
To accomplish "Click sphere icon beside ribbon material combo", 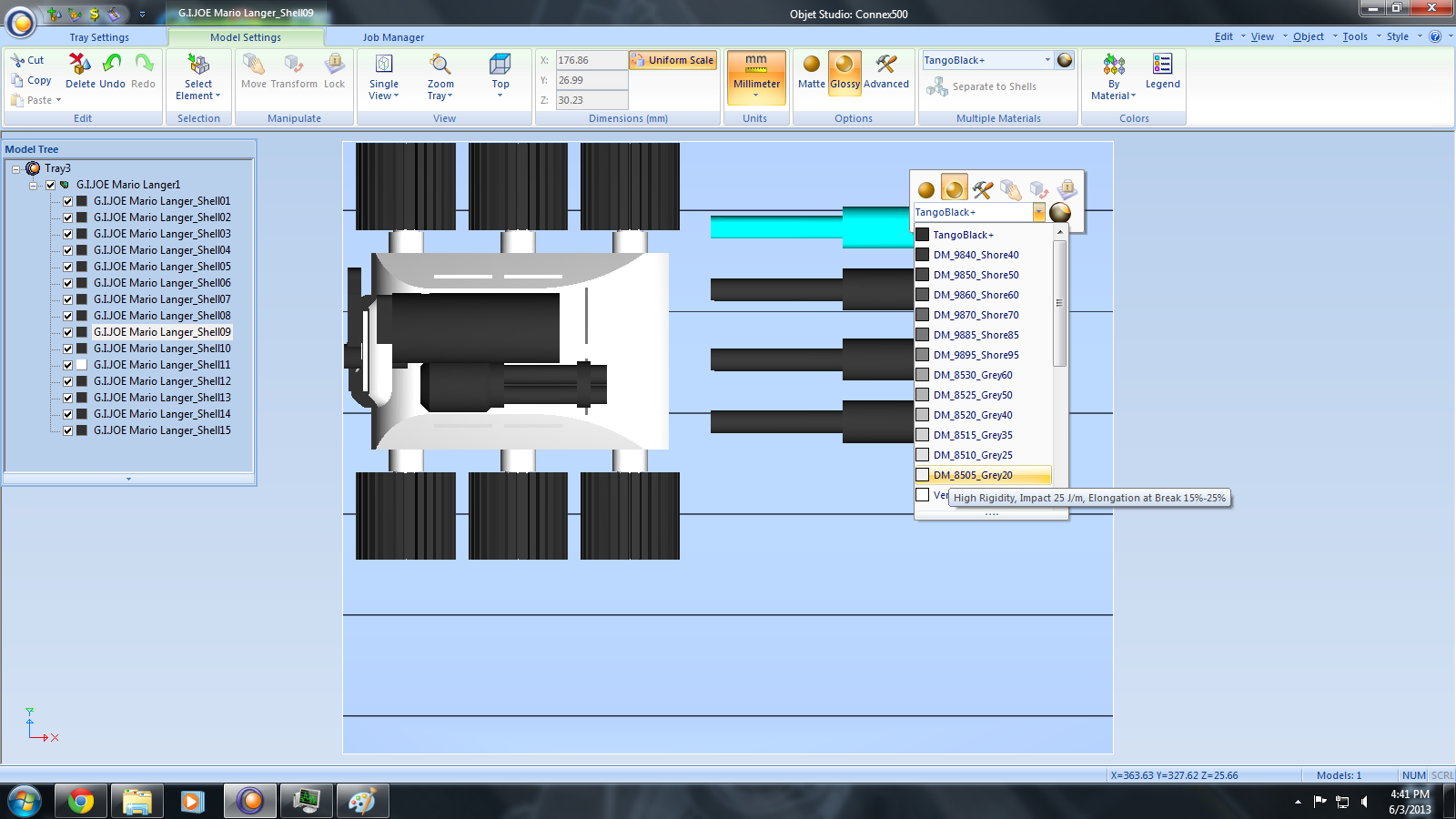I will (1065, 60).
